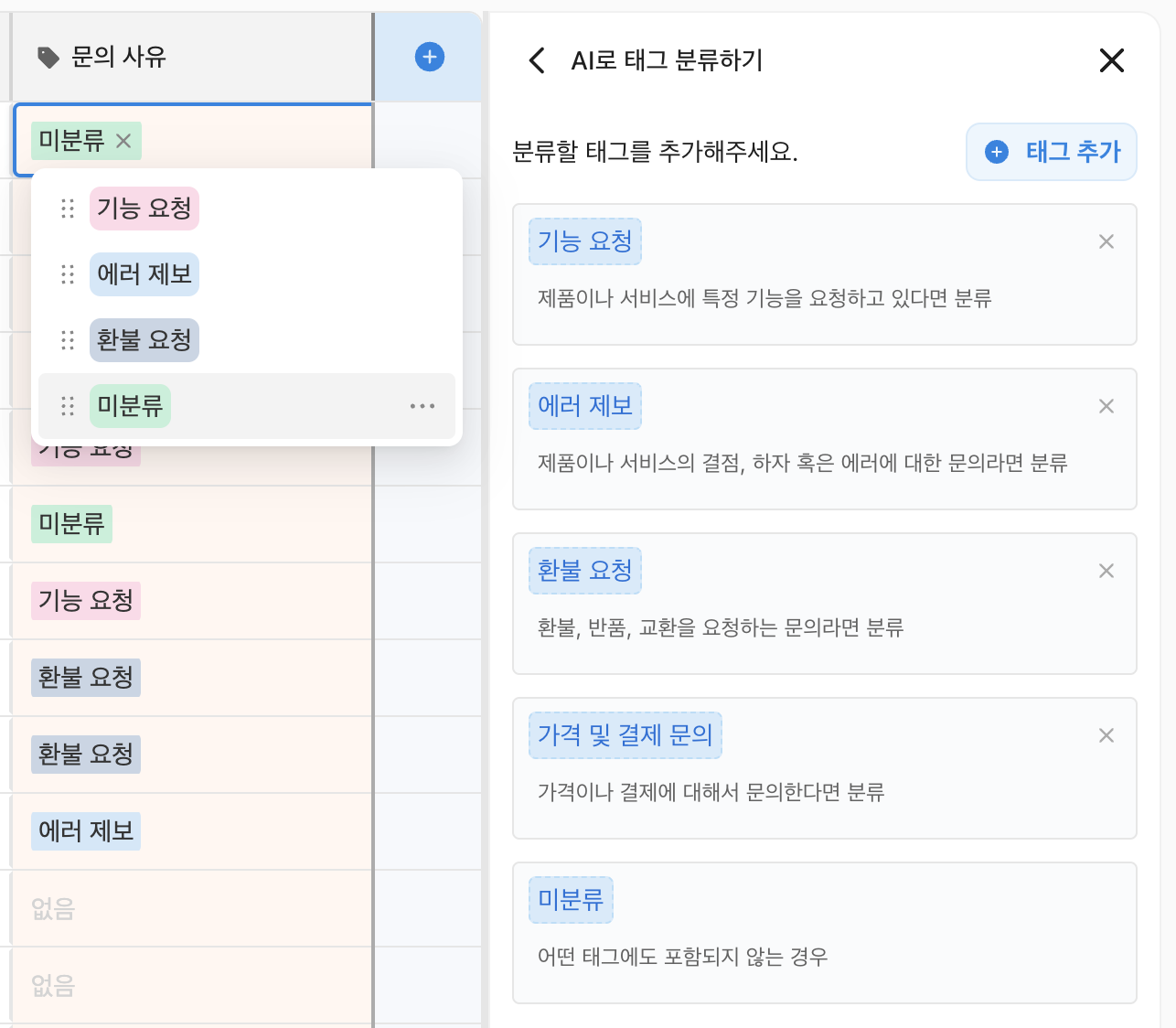The width and height of the screenshot is (1176, 1028).
Task: Edit description of the 가격 및 결제 문의 tag
Action: (x=711, y=792)
